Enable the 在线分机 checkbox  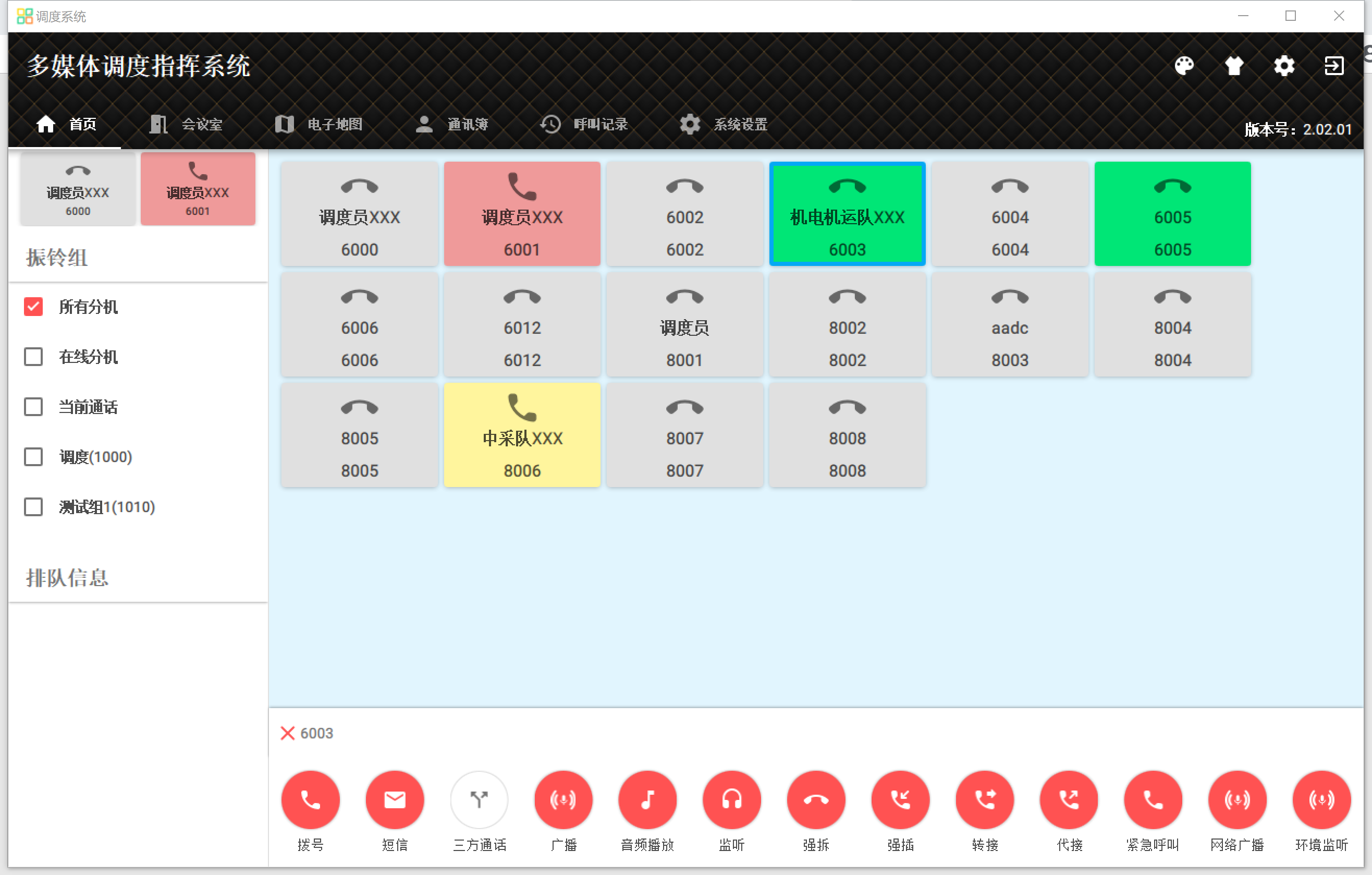(33, 357)
